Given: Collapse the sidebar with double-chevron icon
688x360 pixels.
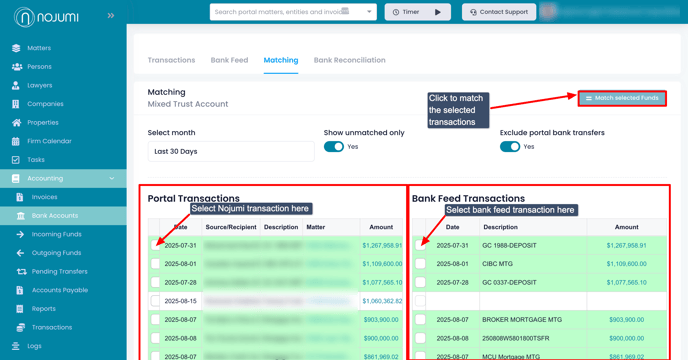Looking at the screenshot, I should click(x=111, y=16).
